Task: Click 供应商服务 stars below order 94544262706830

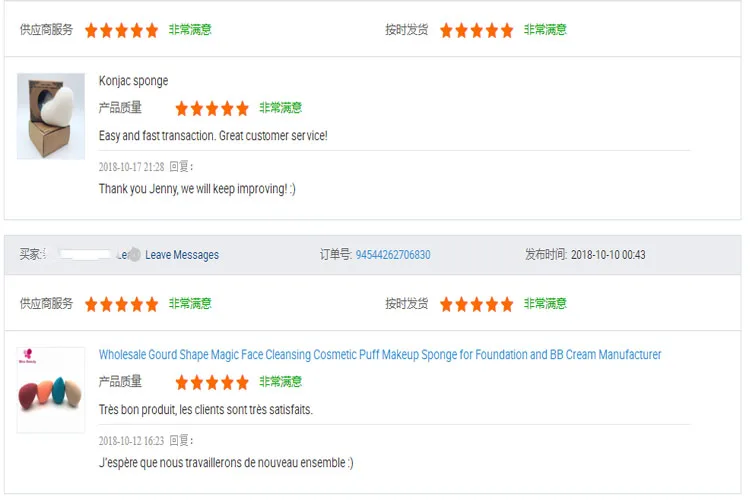Action: (121, 304)
